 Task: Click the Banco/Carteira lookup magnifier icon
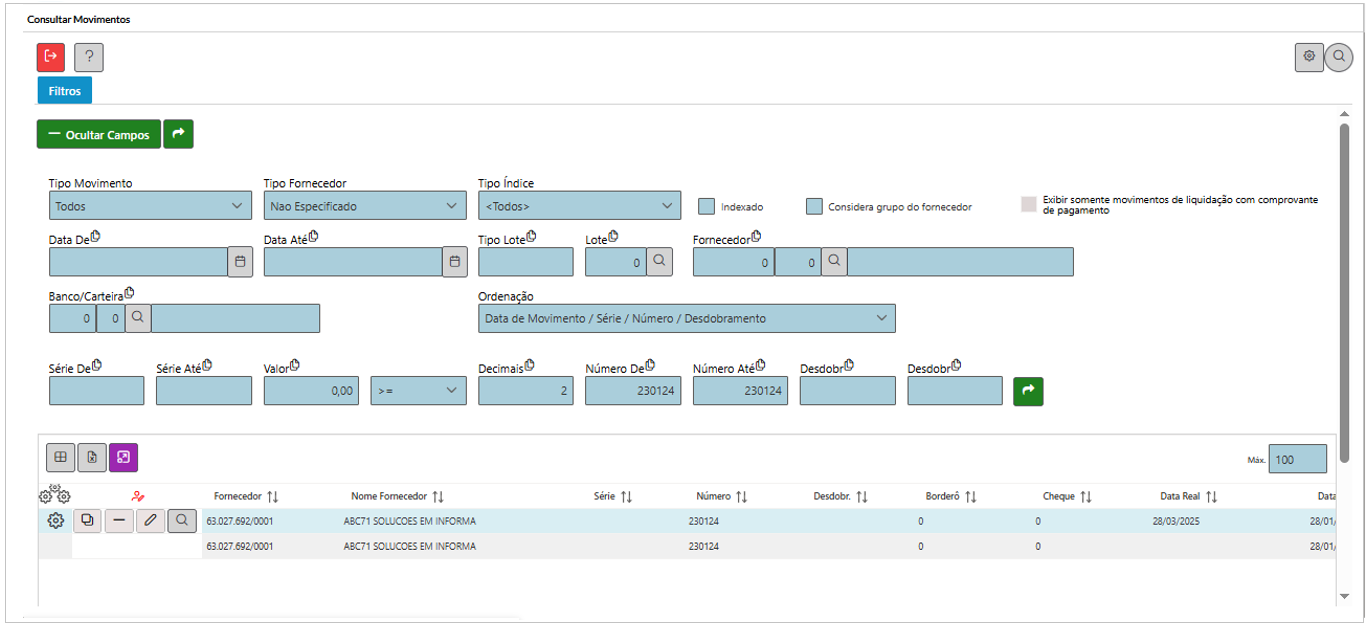[138, 318]
